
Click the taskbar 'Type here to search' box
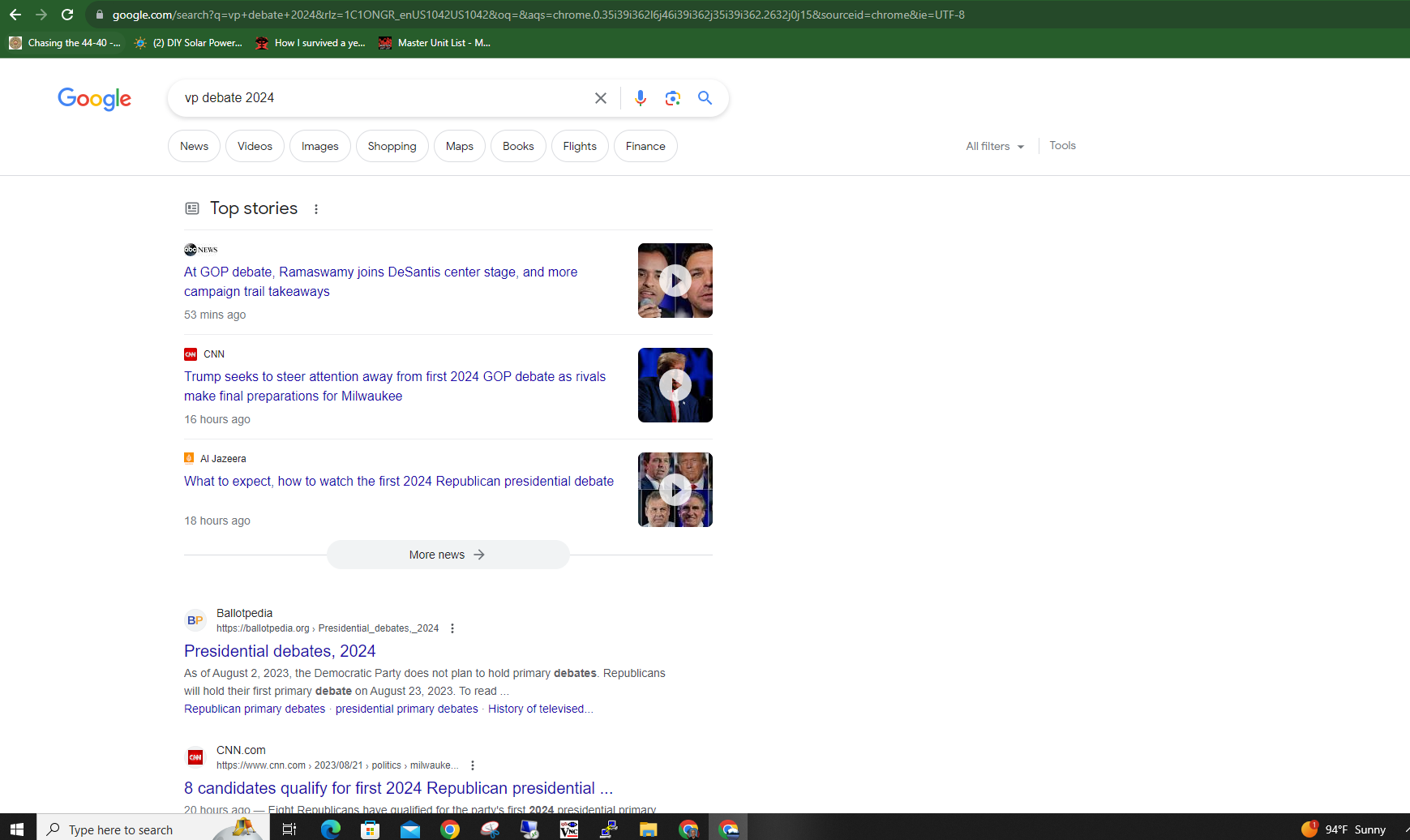(x=154, y=829)
